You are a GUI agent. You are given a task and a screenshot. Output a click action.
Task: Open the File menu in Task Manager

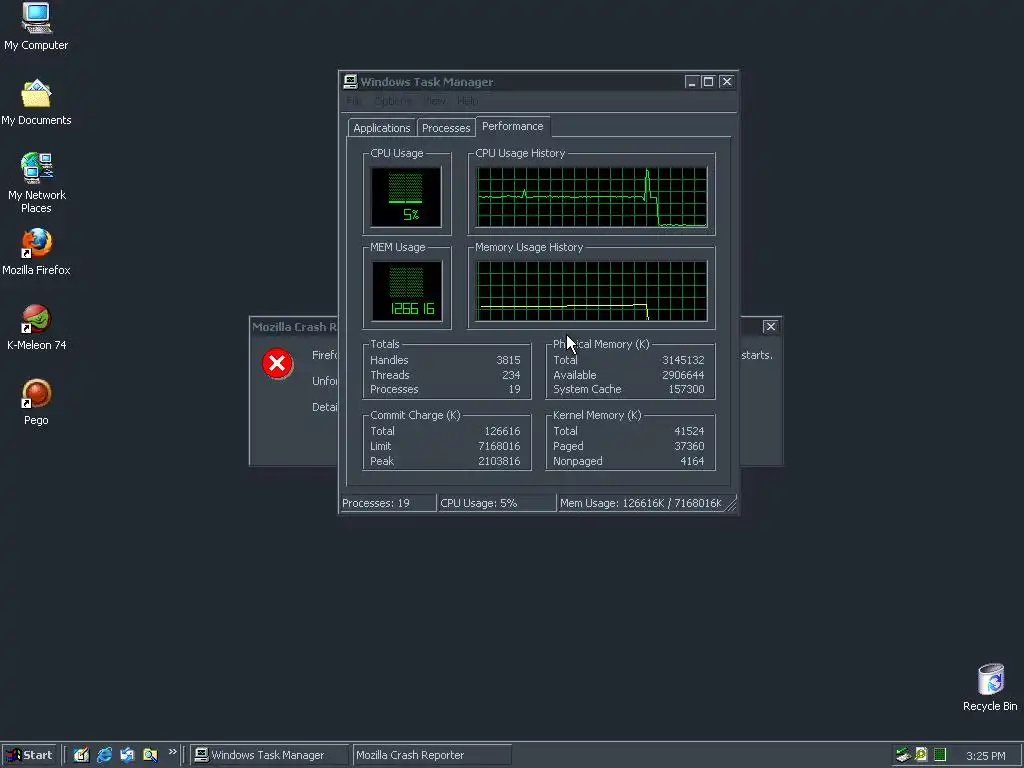tap(353, 101)
